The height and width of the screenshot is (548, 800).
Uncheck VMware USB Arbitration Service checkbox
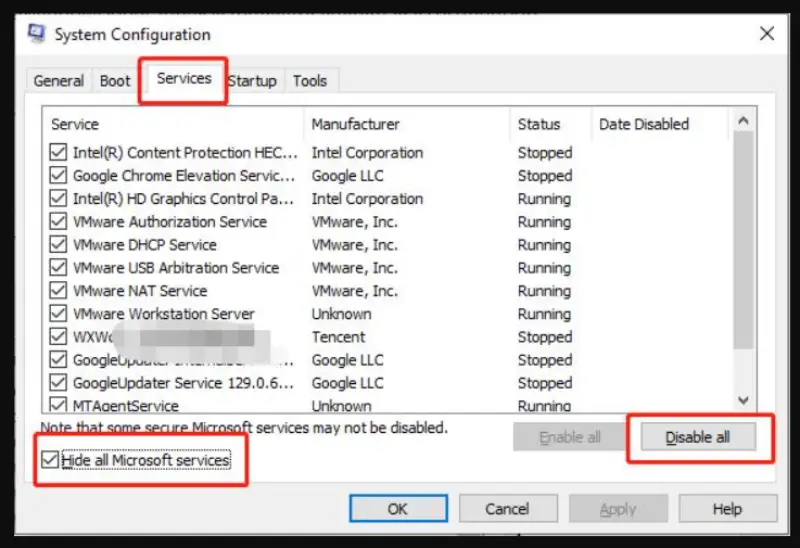58,267
